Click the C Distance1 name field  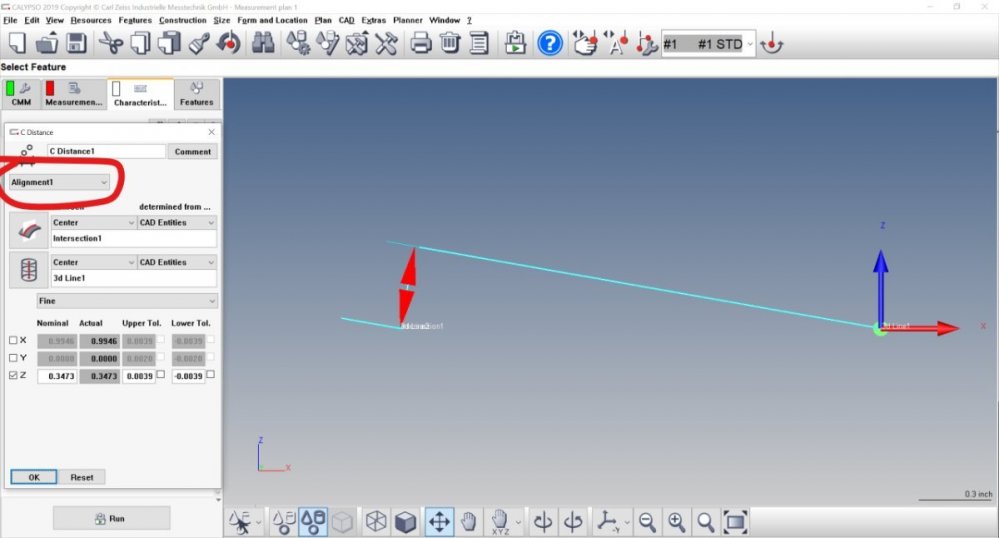click(106, 151)
